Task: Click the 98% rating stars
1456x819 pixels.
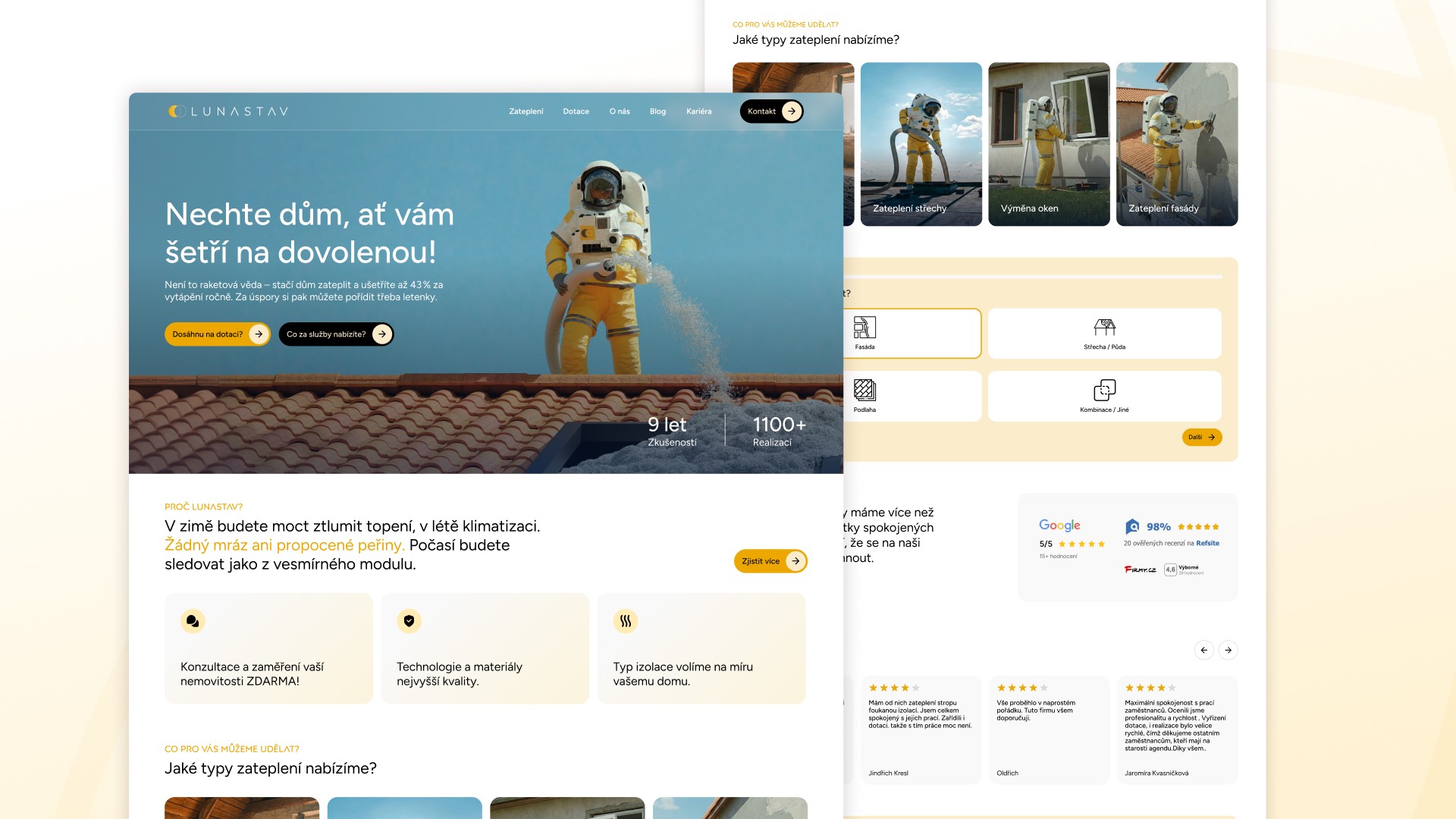Action: (1199, 527)
